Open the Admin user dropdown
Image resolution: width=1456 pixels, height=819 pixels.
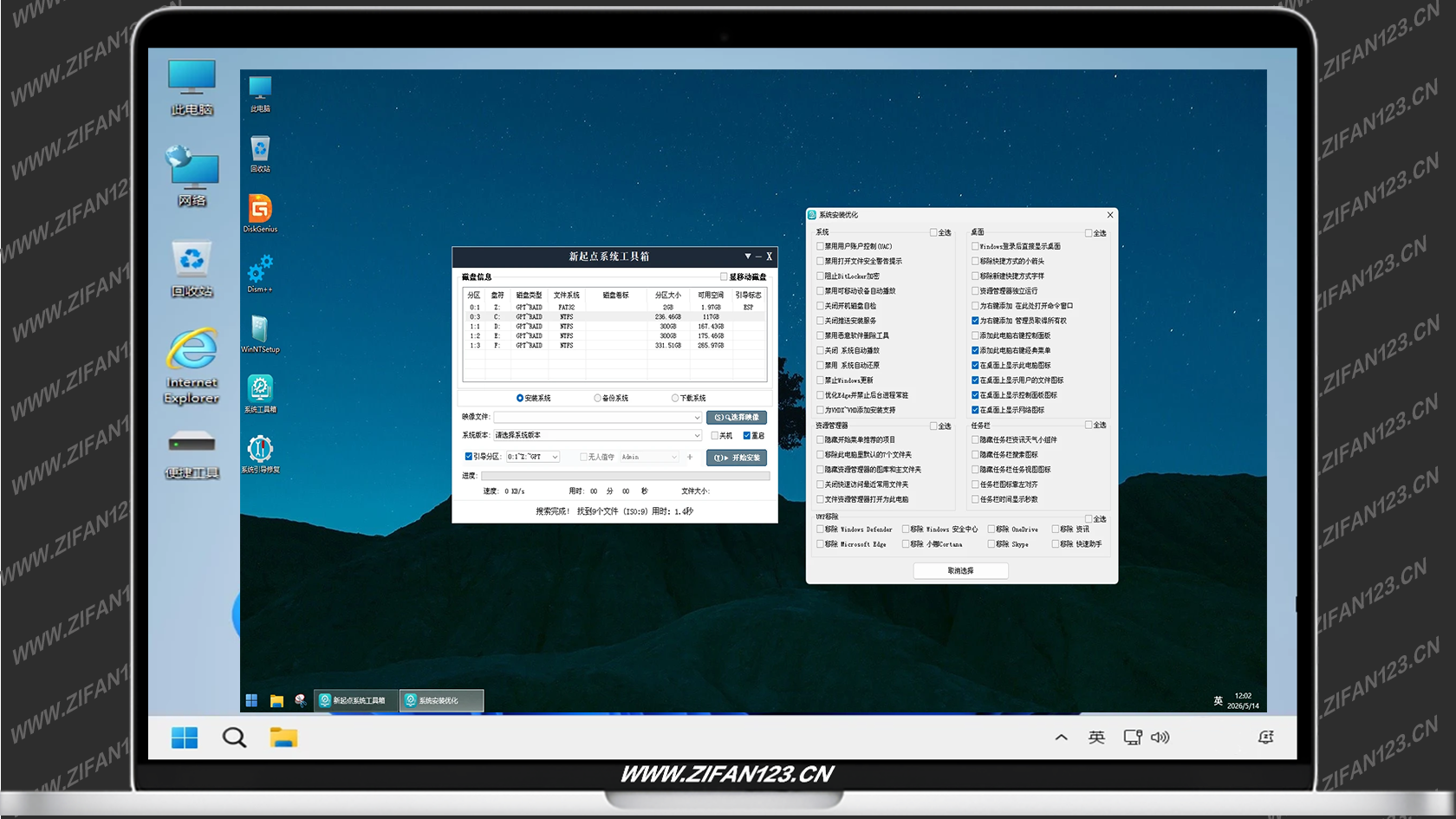(x=649, y=457)
